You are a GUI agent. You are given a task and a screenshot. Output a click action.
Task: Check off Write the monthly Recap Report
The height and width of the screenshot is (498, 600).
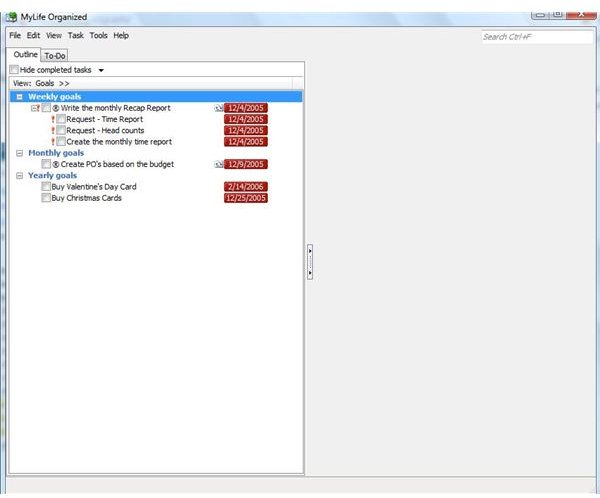46,108
